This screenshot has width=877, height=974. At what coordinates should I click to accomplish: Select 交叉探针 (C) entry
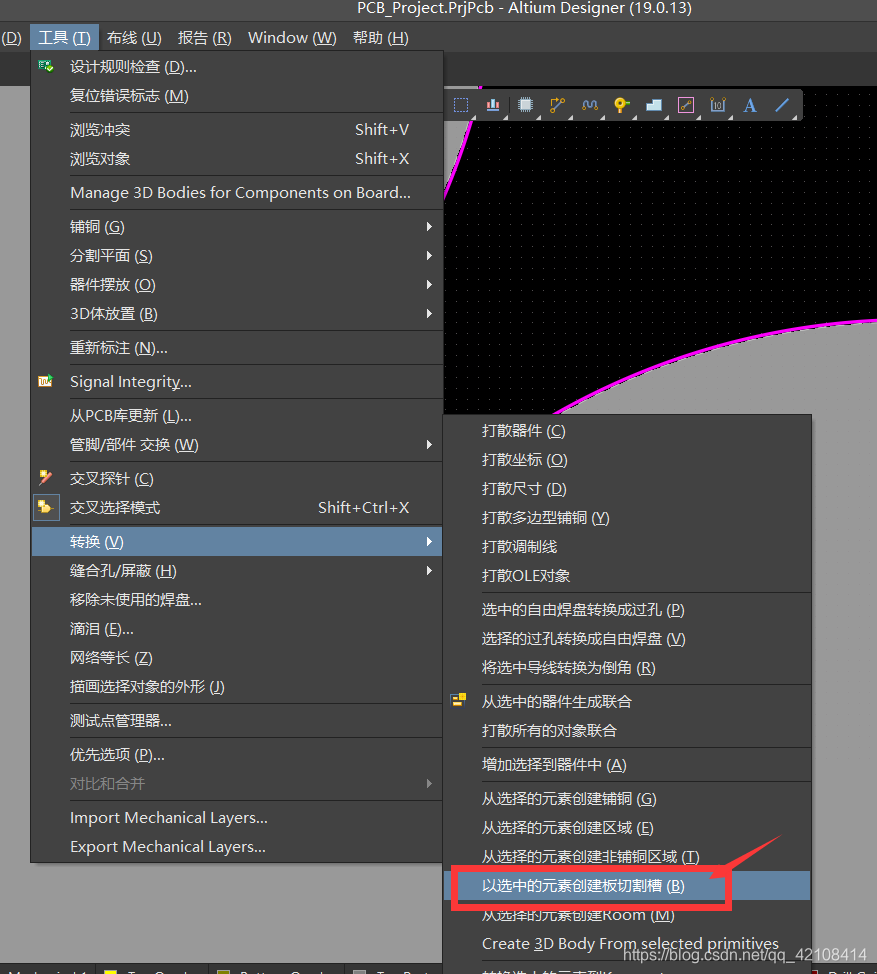pyautogui.click(x=237, y=478)
